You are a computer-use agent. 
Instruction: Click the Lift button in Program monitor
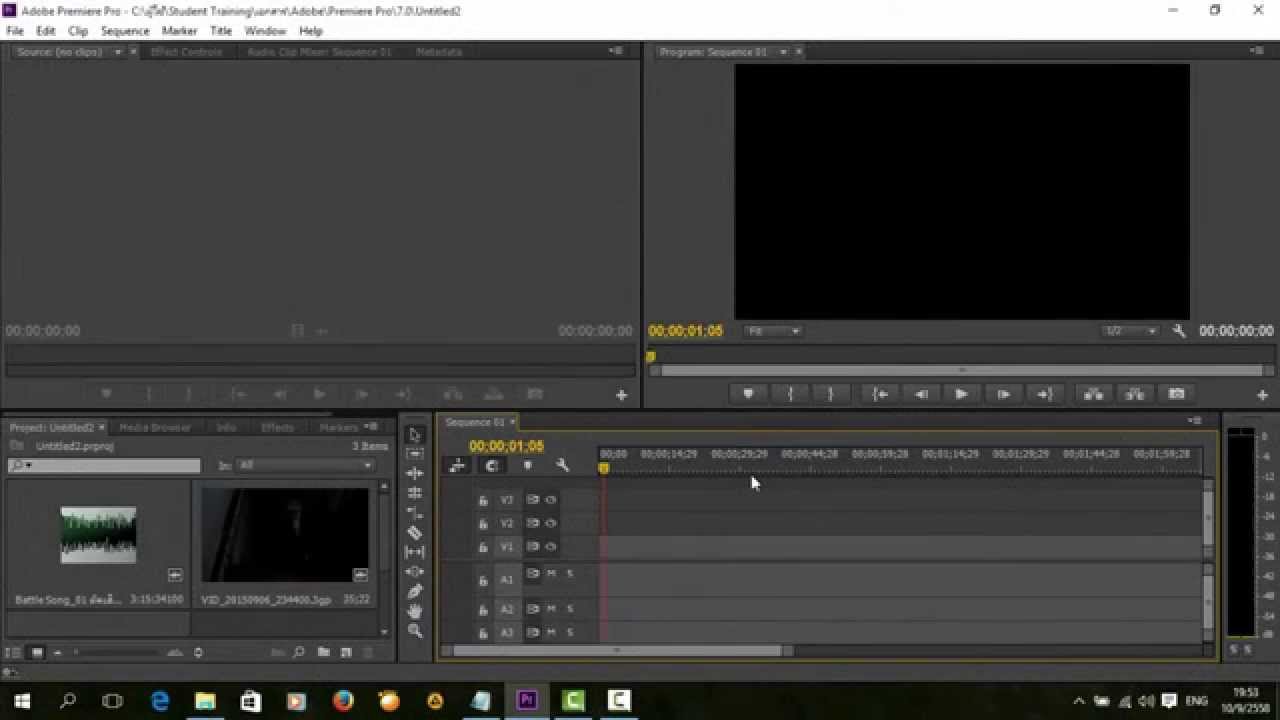click(x=1093, y=394)
